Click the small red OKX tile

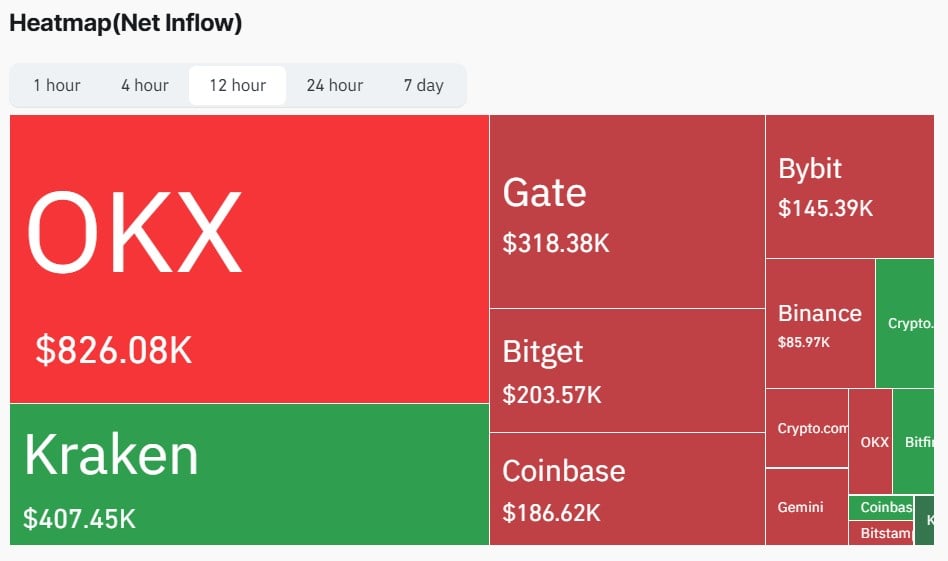(x=870, y=441)
